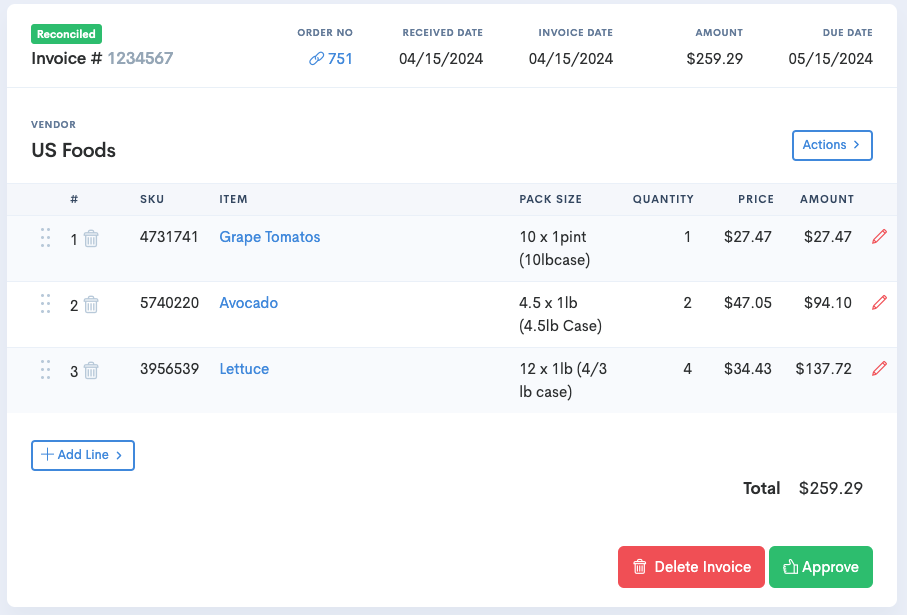Click the SKU column header
The image size is (907, 615).
(x=152, y=199)
